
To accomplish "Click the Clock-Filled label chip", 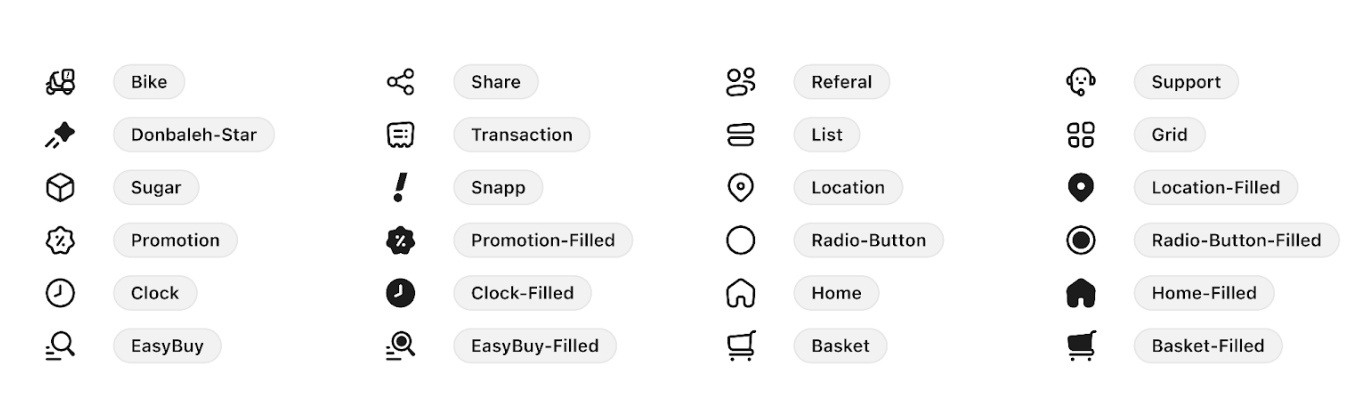I will click(x=522, y=293).
